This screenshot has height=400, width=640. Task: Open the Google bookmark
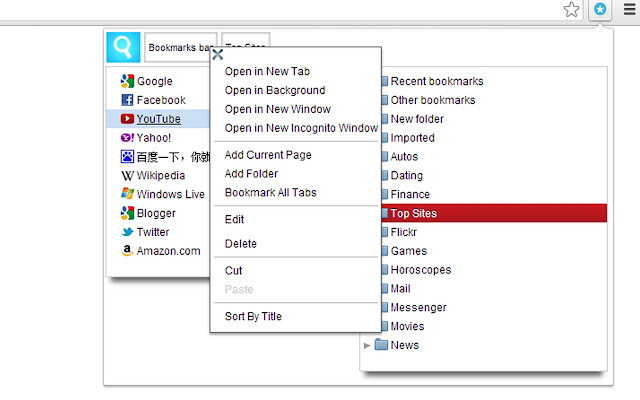155,81
